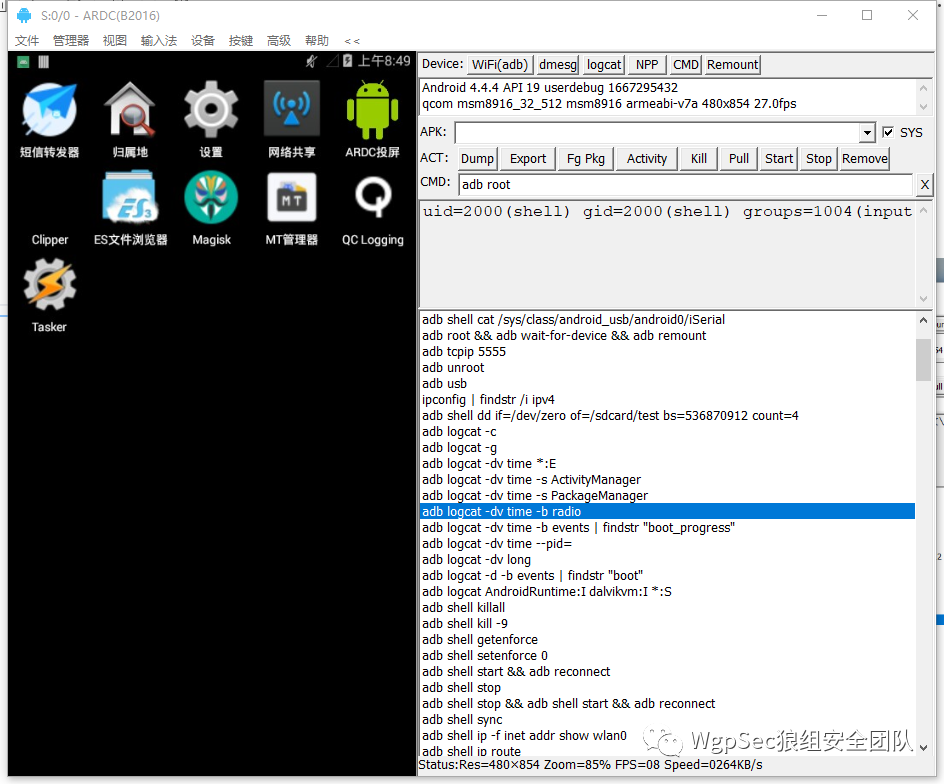Open the 短信转发器 app icon

point(49,110)
